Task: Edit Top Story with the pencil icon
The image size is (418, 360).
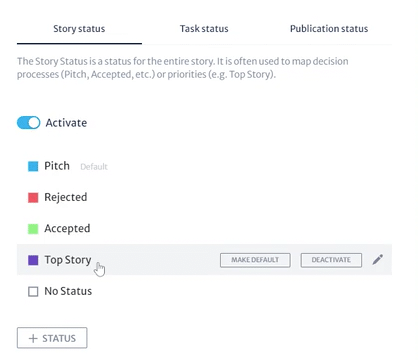Action: [x=378, y=260]
